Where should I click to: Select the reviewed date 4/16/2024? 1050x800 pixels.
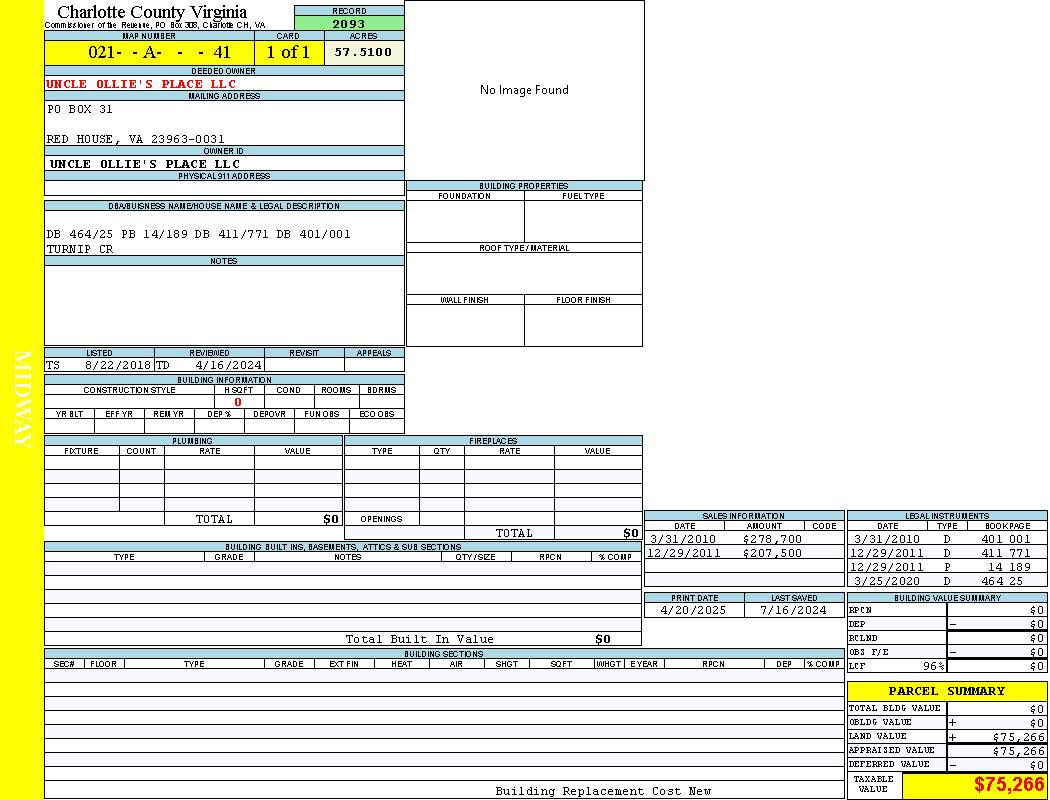(x=228, y=366)
